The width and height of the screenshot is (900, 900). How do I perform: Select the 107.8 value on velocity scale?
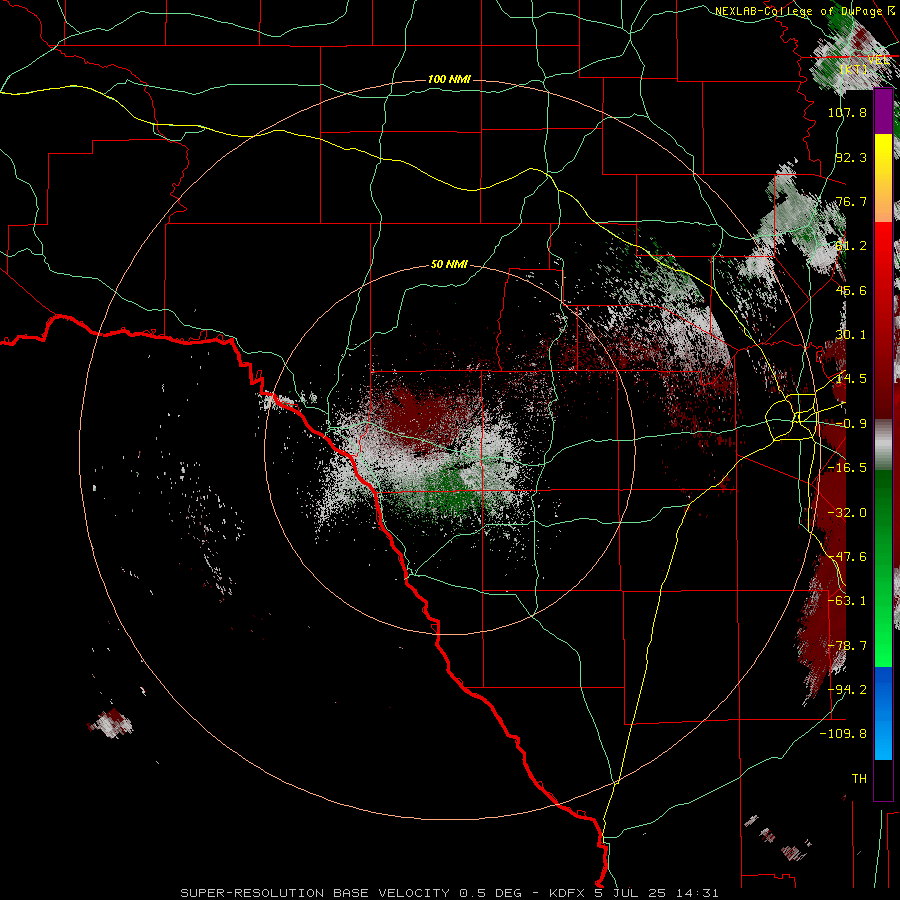(x=847, y=112)
